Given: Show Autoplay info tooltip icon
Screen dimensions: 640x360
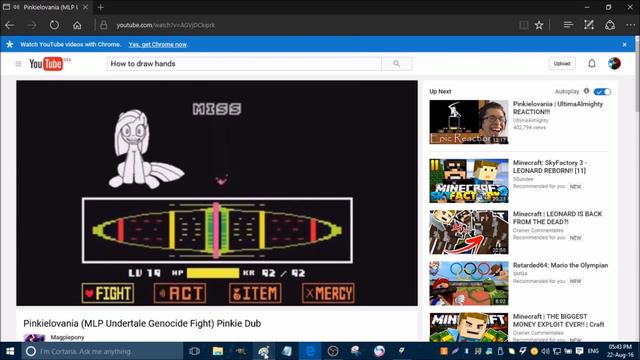Looking at the screenshot, I should (586, 91).
